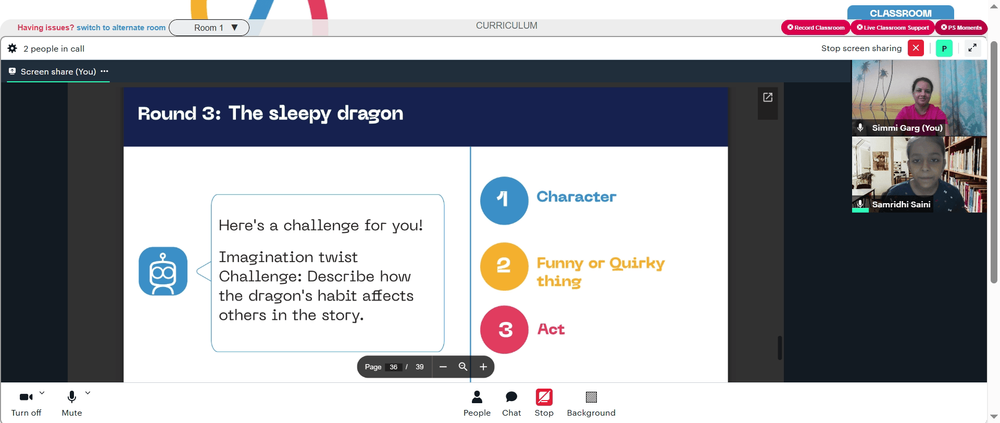The width and height of the screenshot is (1000, 423).
Task: Open shared screen in pop-out window
Action: click(x=768, y=97)
